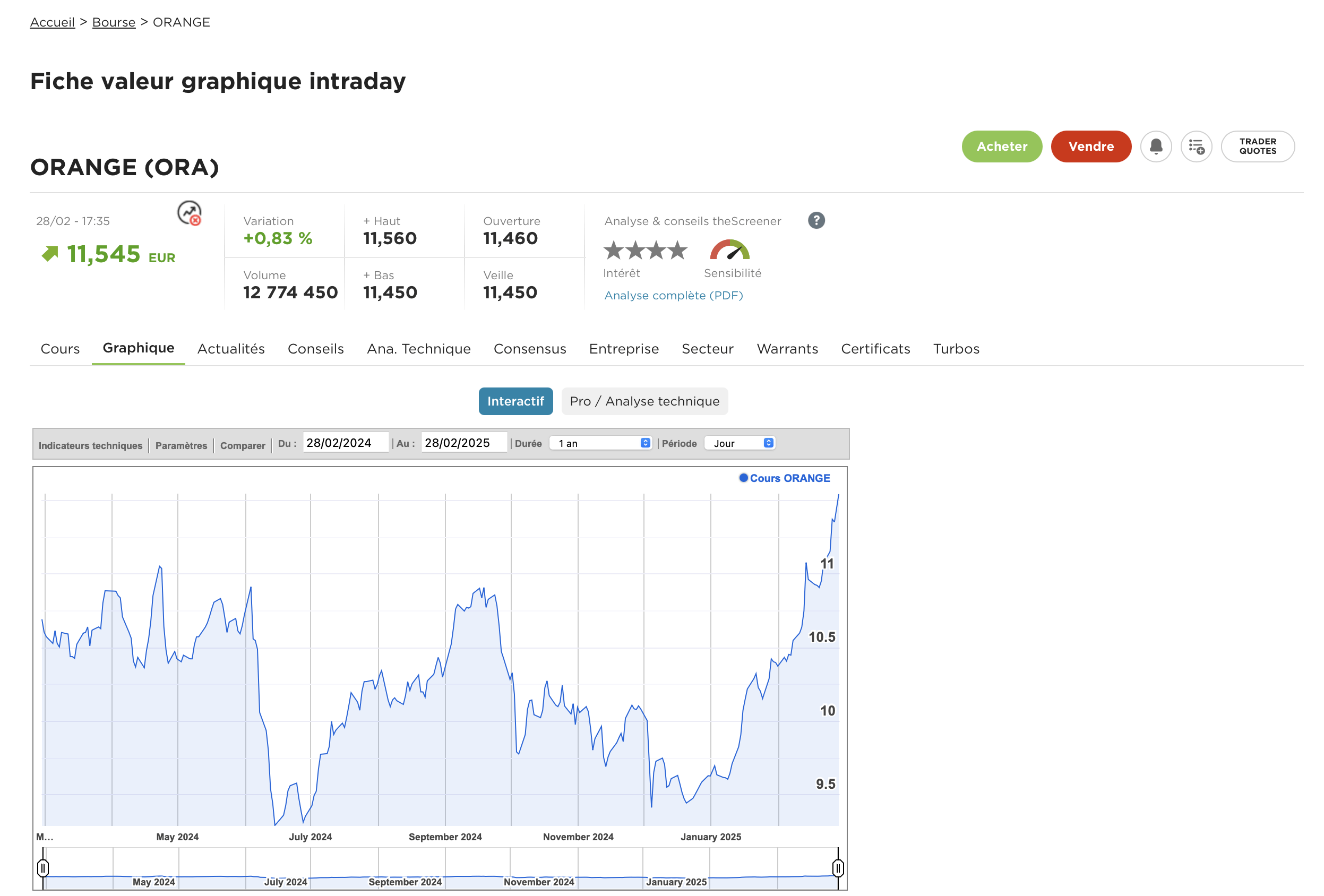Click the Du start date field
This screenshot has height=896, width=1324.
tap(346, 443)
